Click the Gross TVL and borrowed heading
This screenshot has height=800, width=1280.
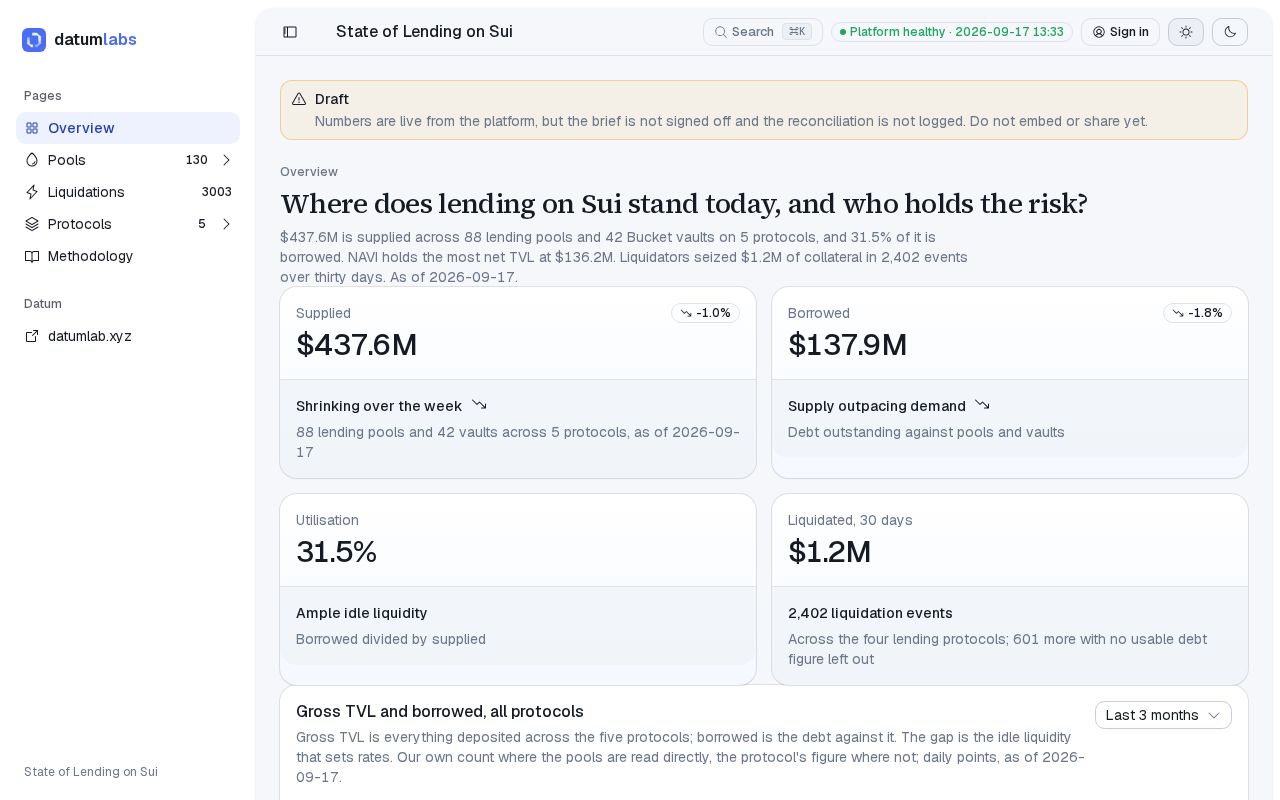click(440, 712)
